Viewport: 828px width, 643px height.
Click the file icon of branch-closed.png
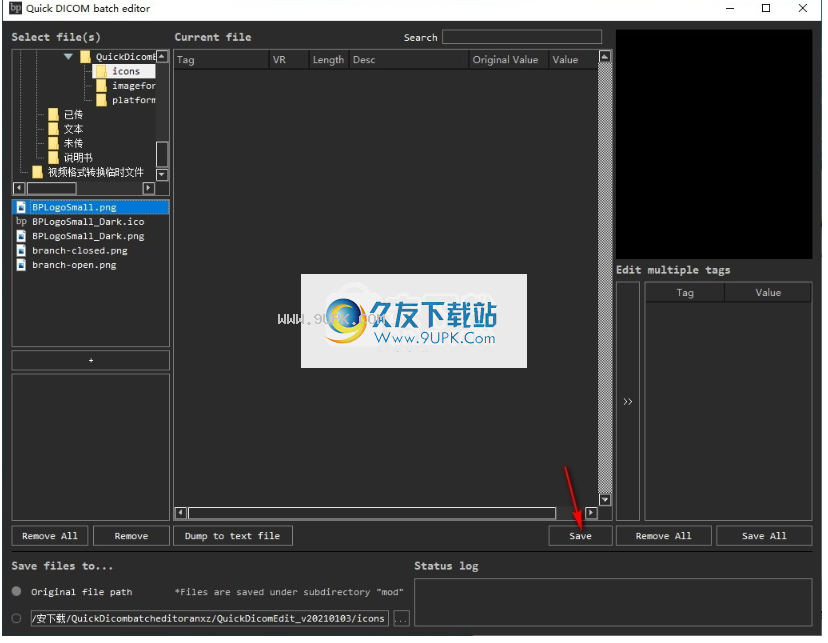click(x=21, y=251)
